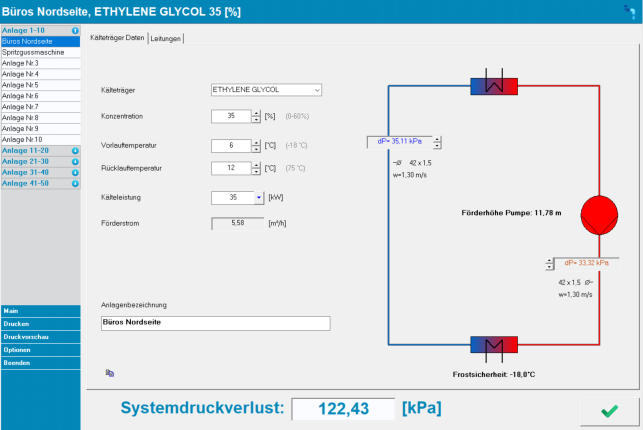Click the bottom heat exchanger symbol
Image resolution: width=643 pixels, height=430 pixels.
(493, 346)
